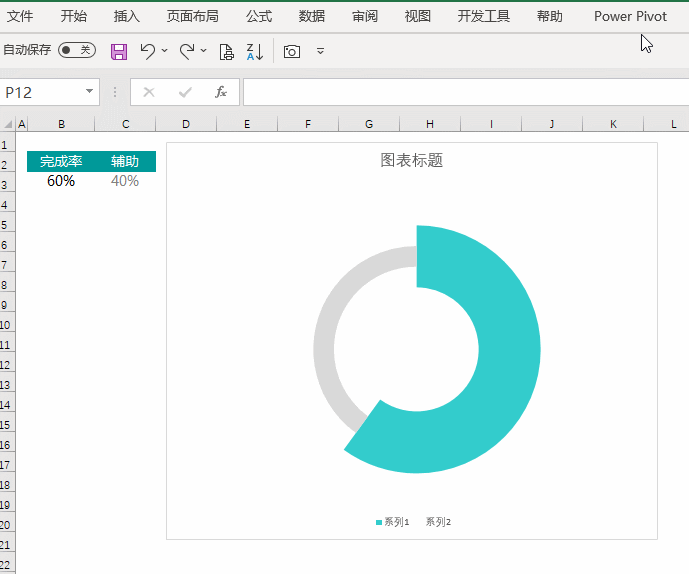Viewport: 689px width, 574px height.
Task: Select the 图表标题 chart title
Action: (412, 160)
